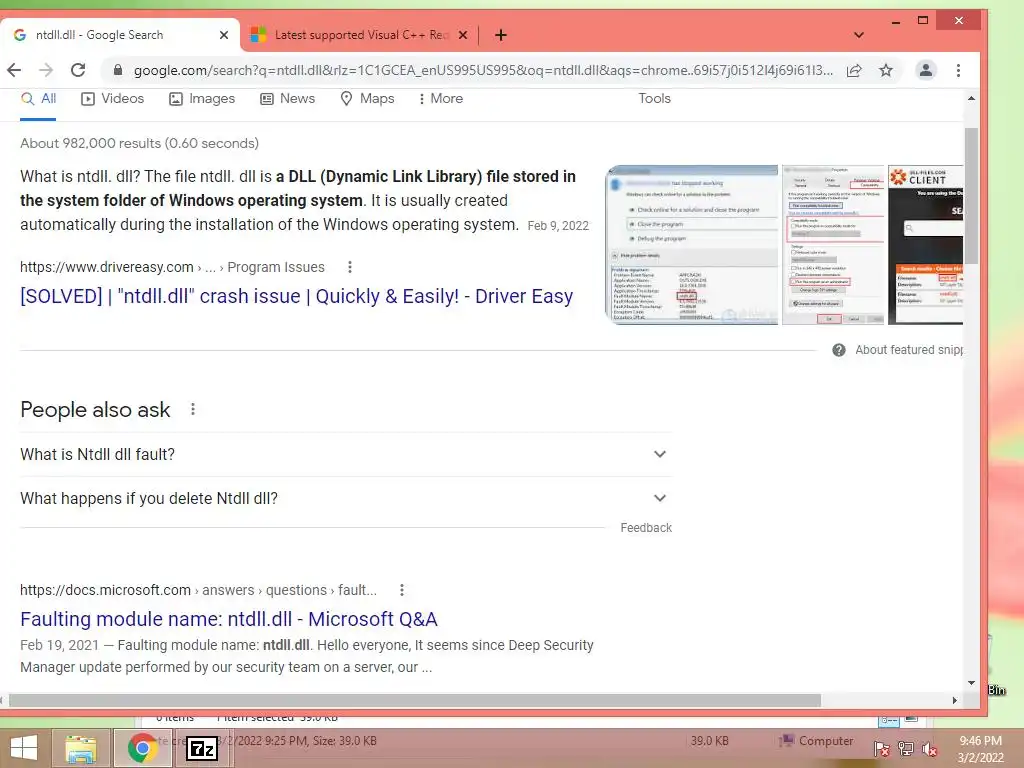Click the Feedback link under People also ask
Image resolution: width=1024 pixels, height=768 pixels.
646,528
